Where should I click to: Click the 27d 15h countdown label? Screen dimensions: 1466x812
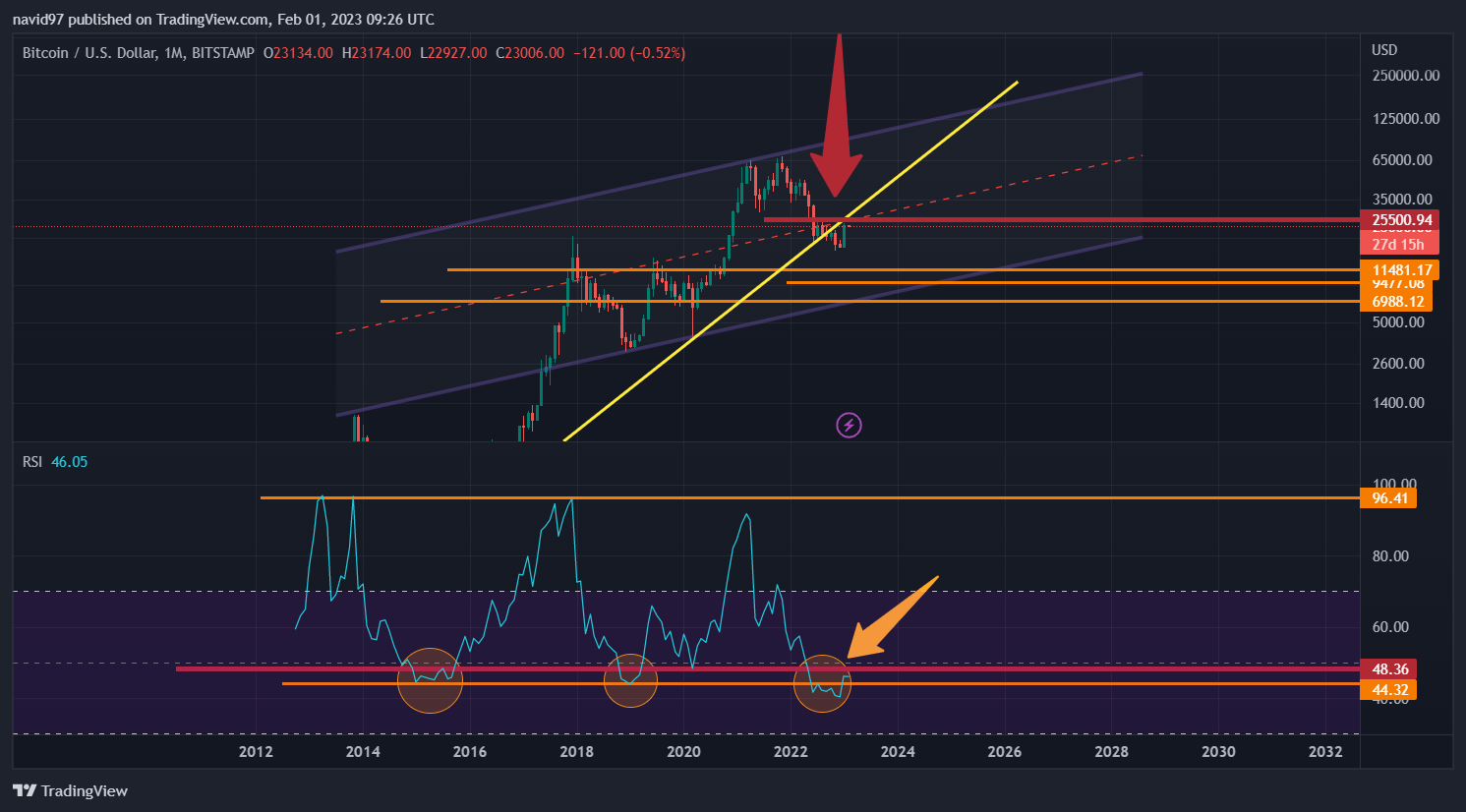1401,245
